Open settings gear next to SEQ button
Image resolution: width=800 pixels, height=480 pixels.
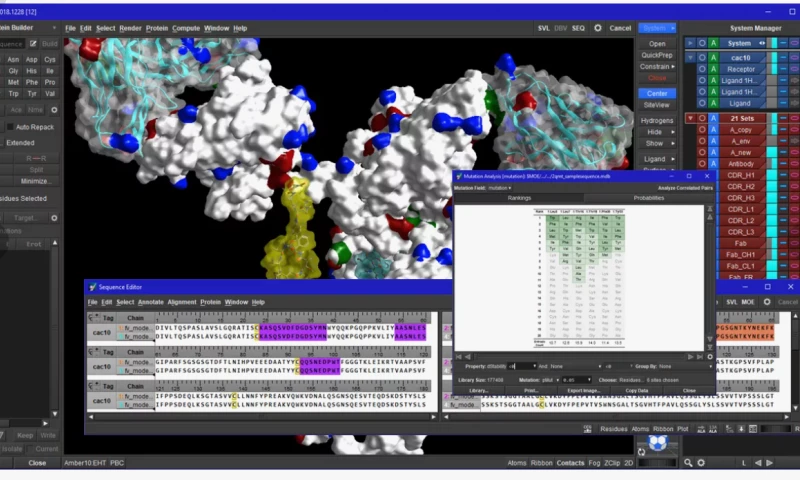[x=597, y=28]
